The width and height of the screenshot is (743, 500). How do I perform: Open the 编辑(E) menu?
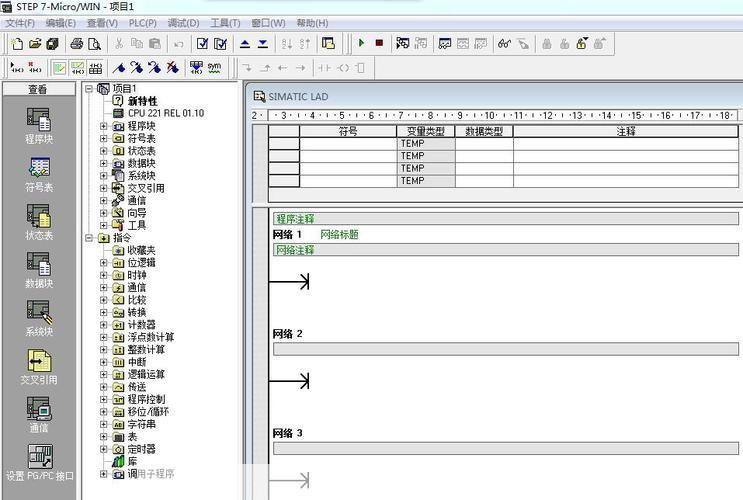61,23
